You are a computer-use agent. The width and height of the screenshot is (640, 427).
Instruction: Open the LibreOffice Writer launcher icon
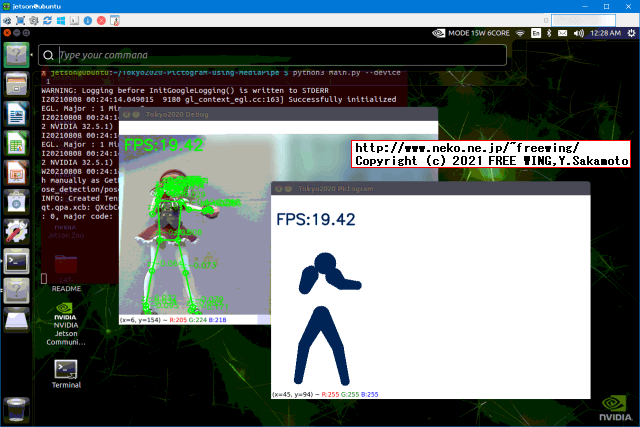point(17,116)
